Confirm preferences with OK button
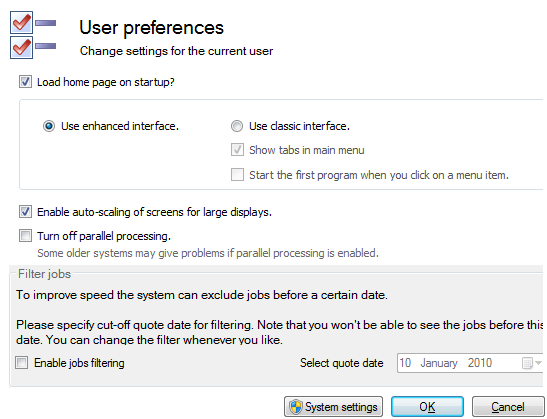Viewport: 547px width, 419px height. [427, 407]
